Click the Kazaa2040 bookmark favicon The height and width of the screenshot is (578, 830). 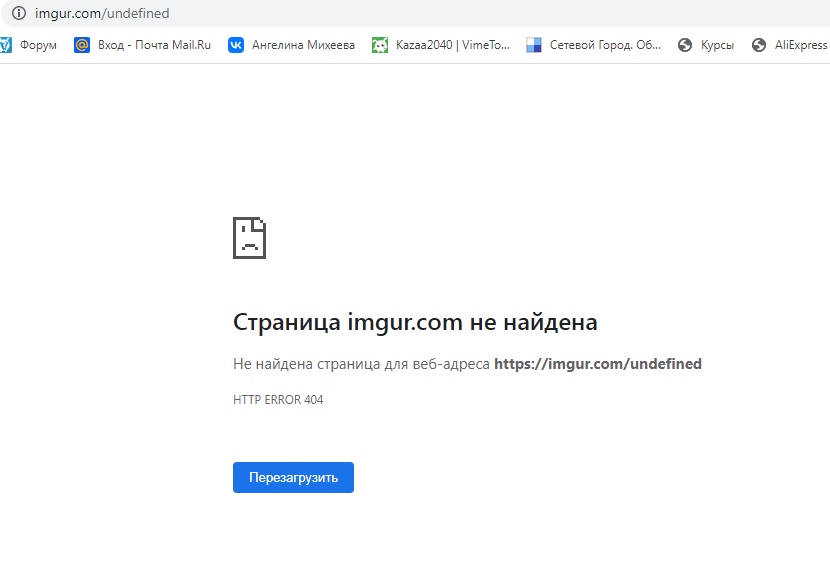pos(380,45)
